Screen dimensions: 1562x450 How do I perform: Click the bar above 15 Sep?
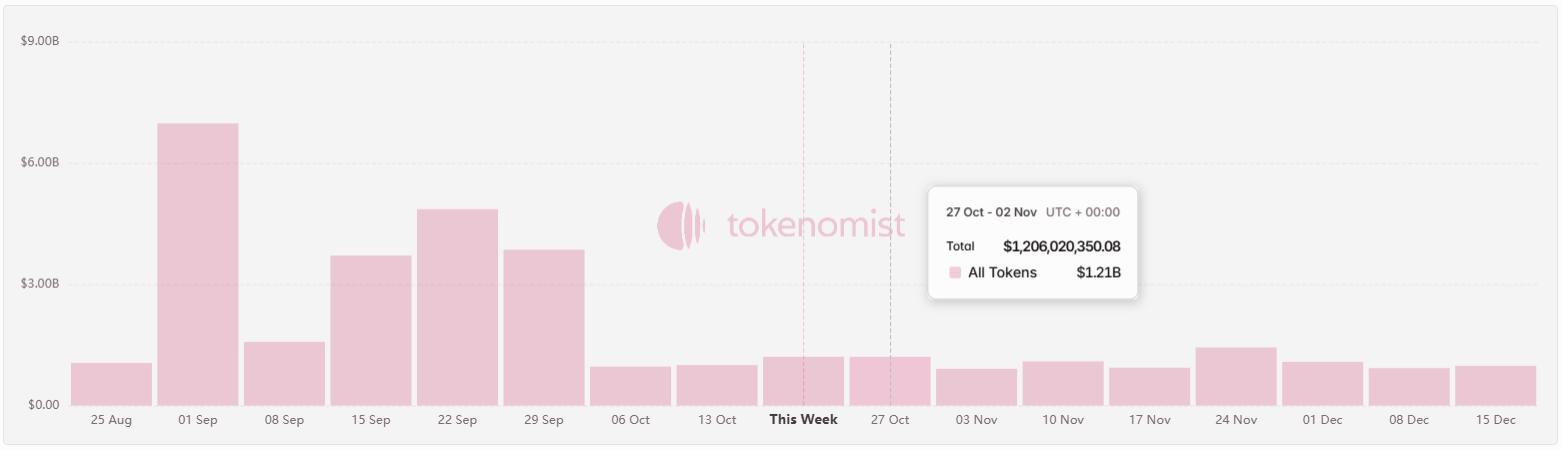pyautogui.click(x=371, y=329)
